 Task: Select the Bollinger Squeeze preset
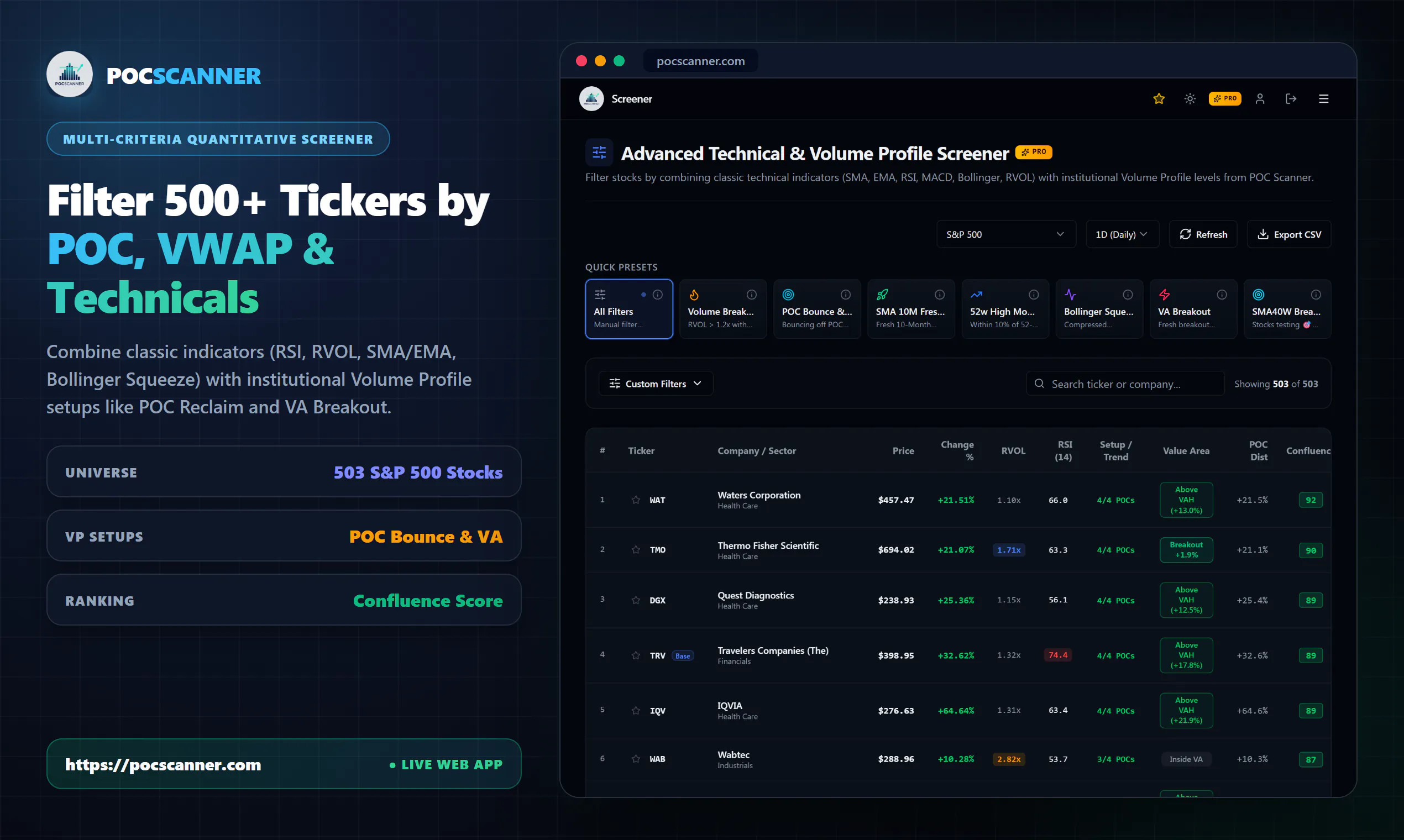1099,309
